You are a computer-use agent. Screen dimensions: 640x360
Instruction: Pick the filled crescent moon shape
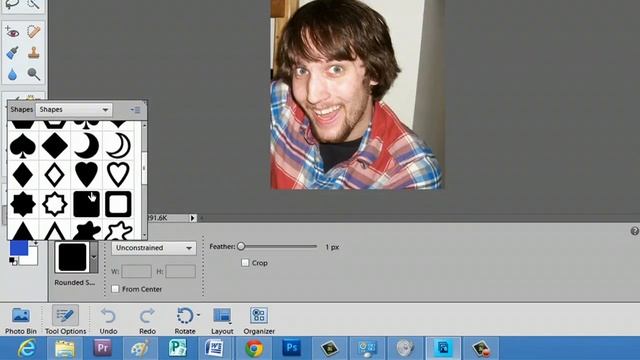tap(87, 146)
